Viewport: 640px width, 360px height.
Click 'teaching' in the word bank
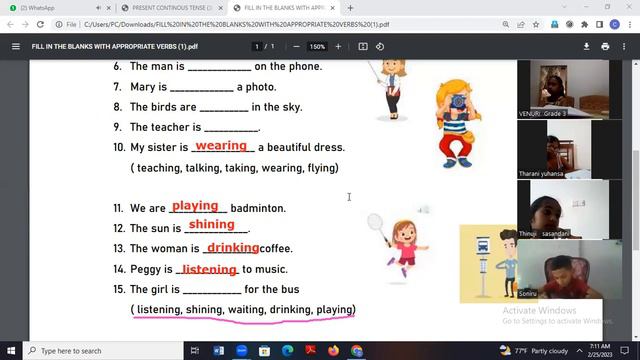(159, 168)
